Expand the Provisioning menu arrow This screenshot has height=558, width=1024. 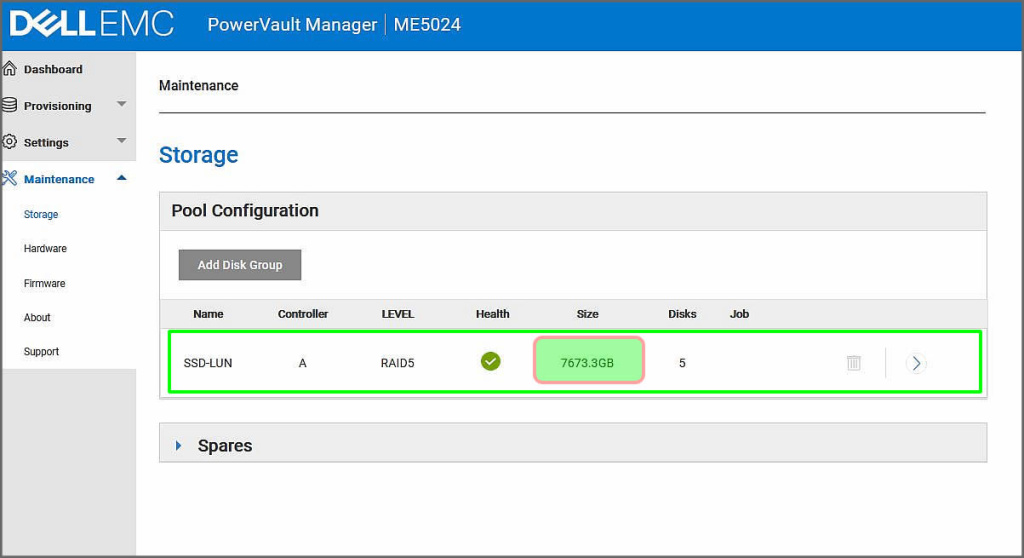click(x=121, y=104)
